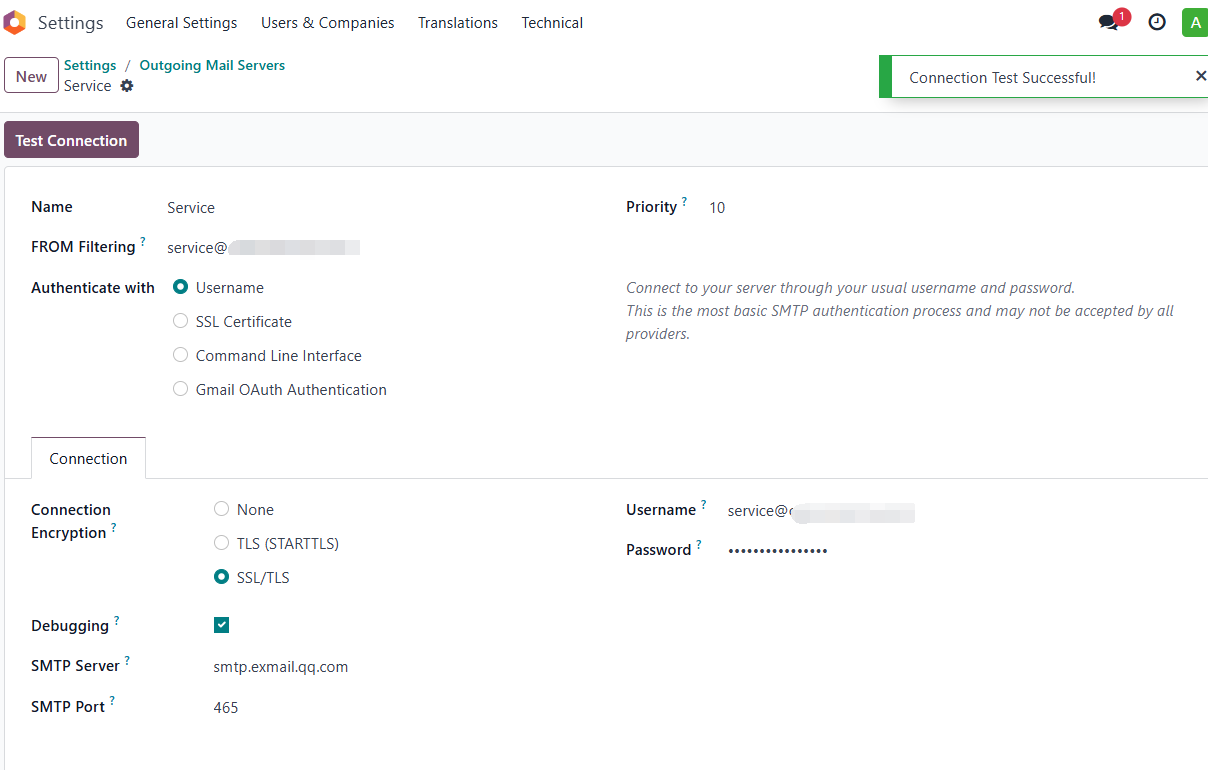Click the Authenticate with label
The image size is (1208, 770).
[x=93, y=288]
